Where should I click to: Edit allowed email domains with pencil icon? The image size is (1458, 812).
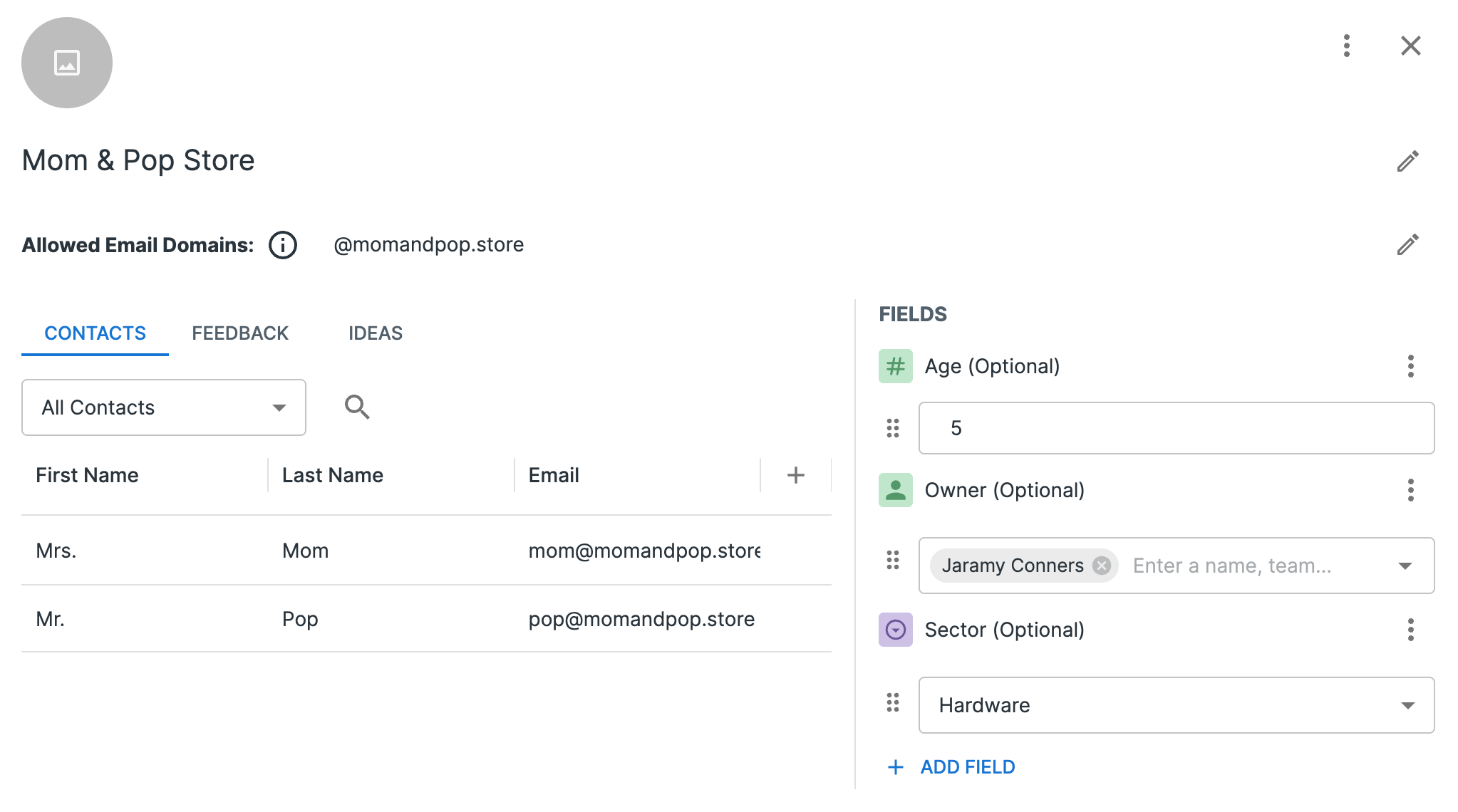(x=1407, y=244)
